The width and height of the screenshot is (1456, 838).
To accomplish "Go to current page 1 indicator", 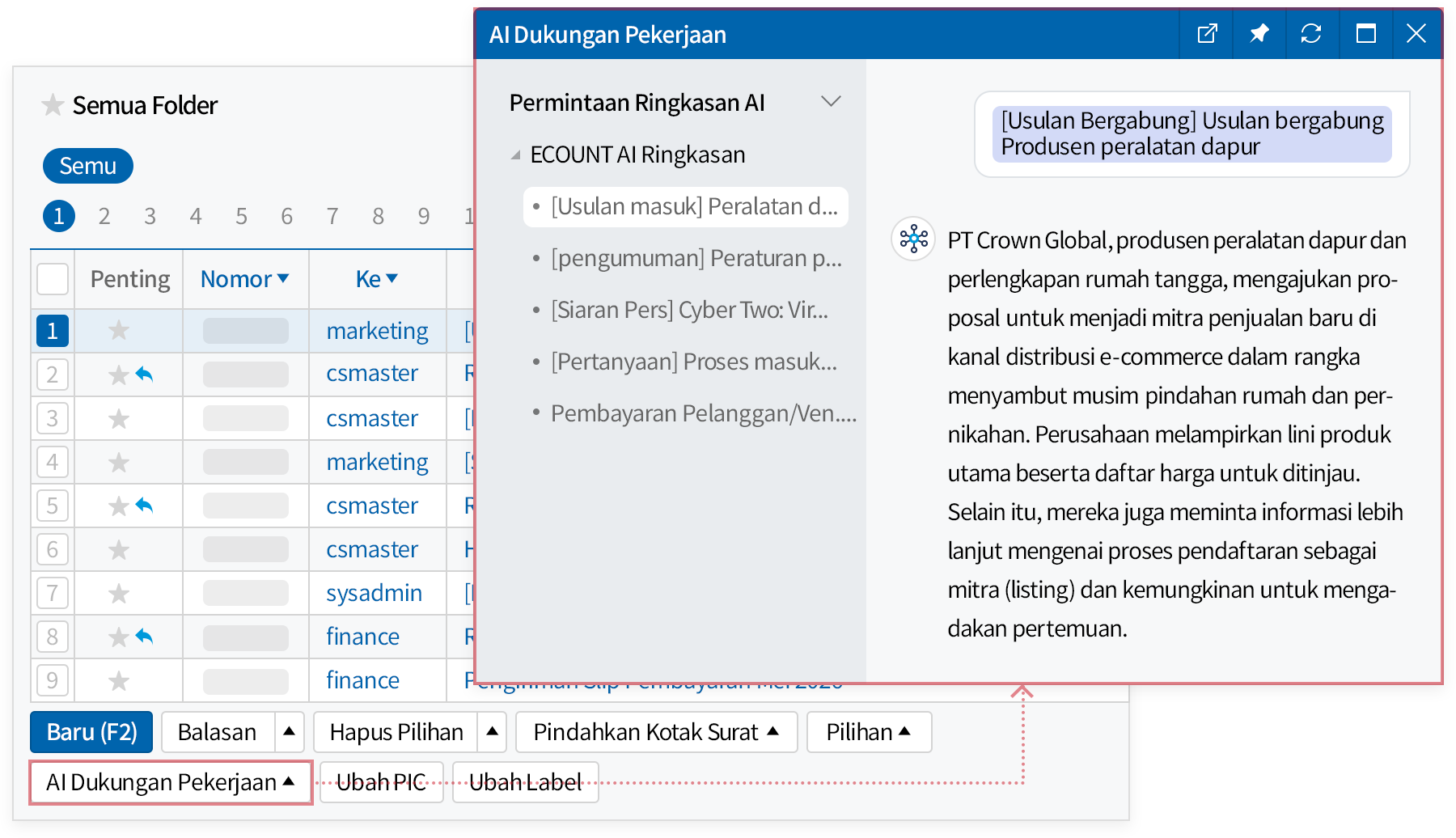I will [59, 216].
